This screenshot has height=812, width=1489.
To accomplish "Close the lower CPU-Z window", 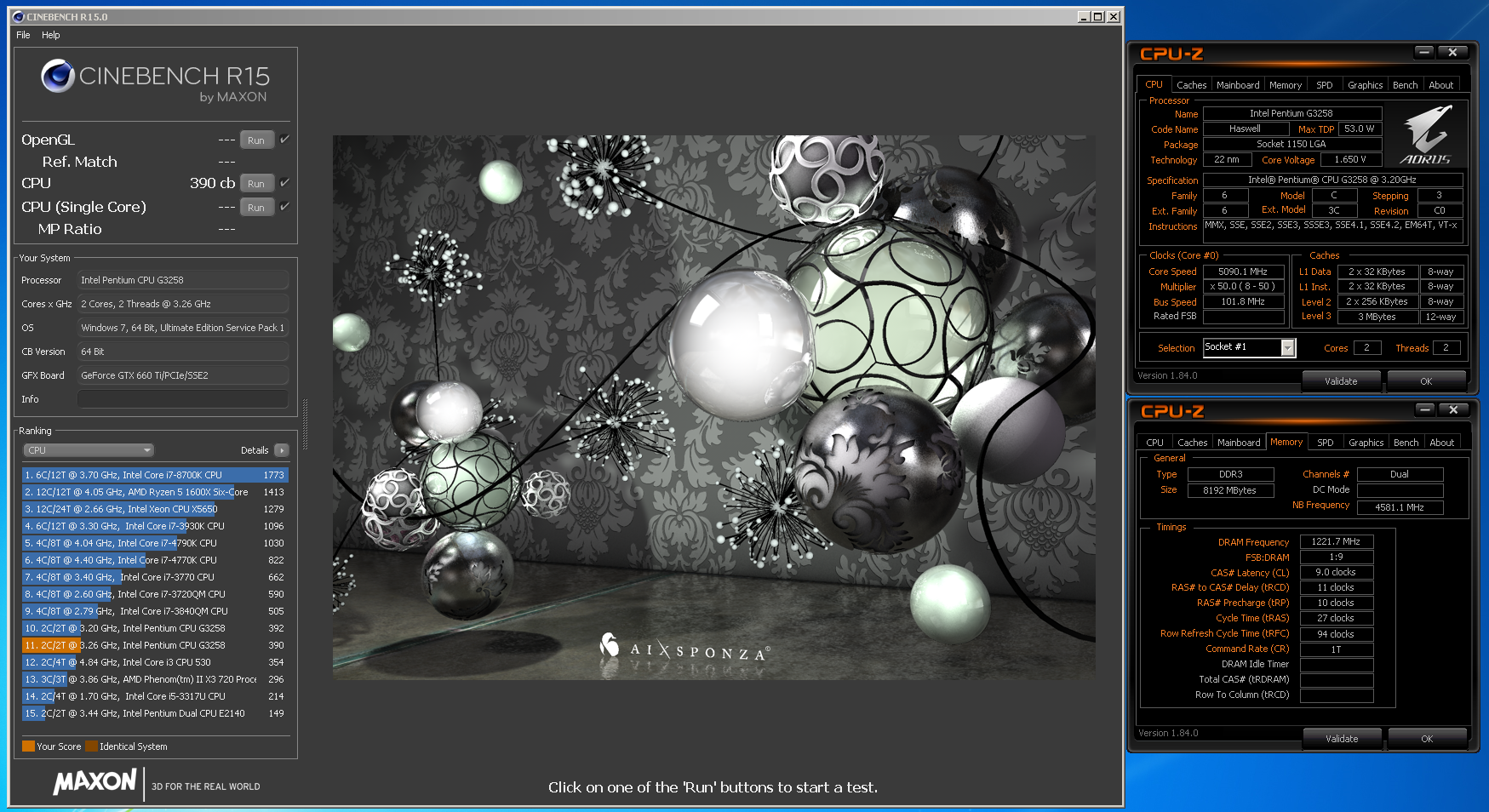I will (x=1453, y=410).
